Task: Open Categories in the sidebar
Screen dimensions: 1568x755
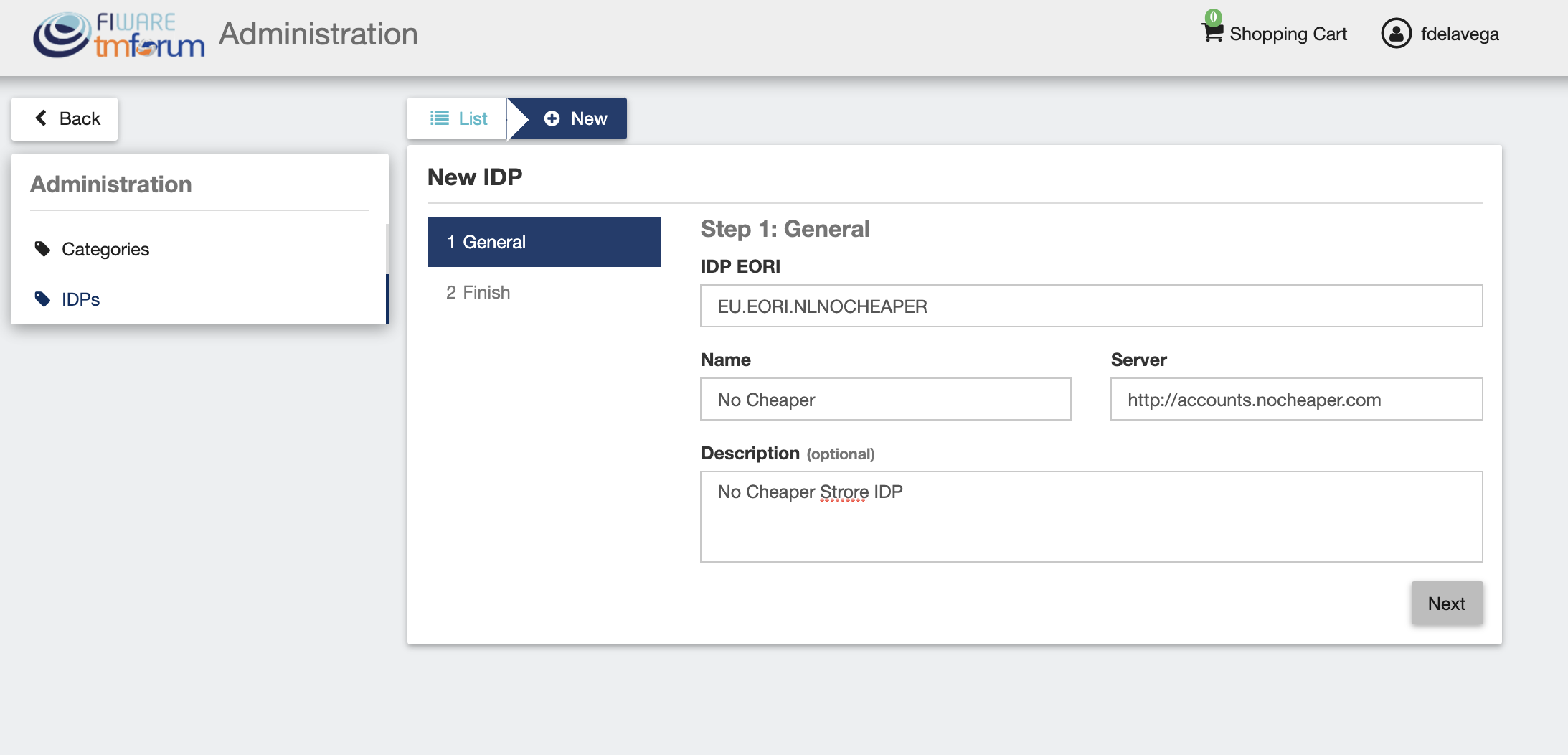Action: point(199,249)
